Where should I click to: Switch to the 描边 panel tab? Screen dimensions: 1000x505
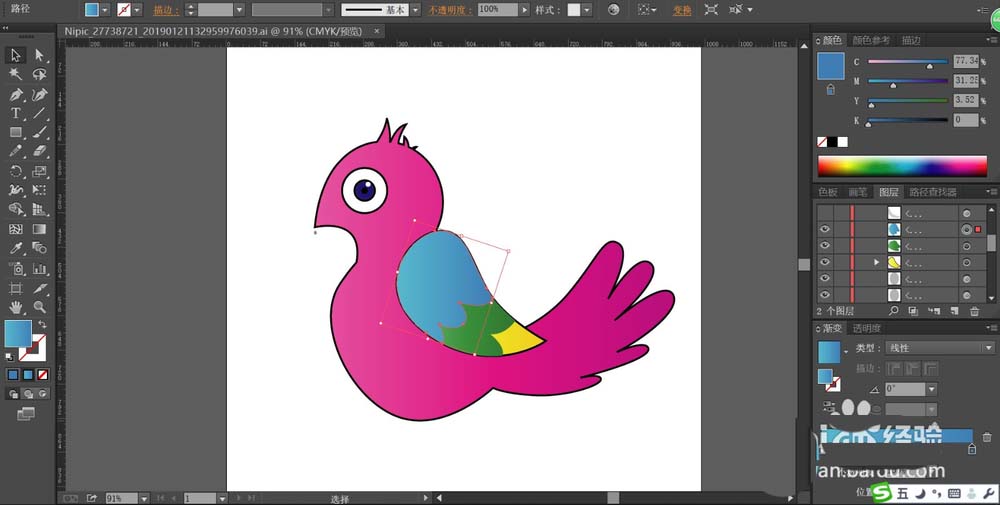911,40
